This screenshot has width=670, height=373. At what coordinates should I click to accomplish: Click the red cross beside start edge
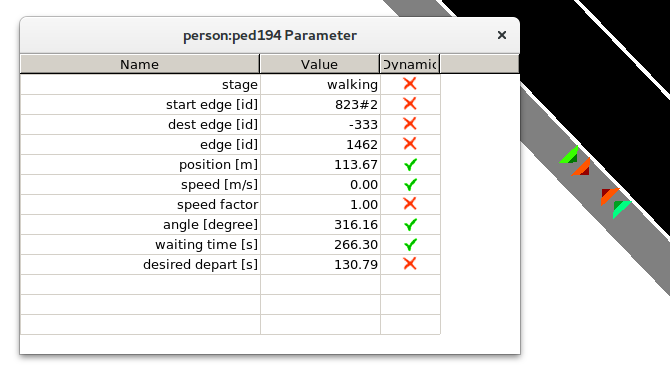coord(410,104)
